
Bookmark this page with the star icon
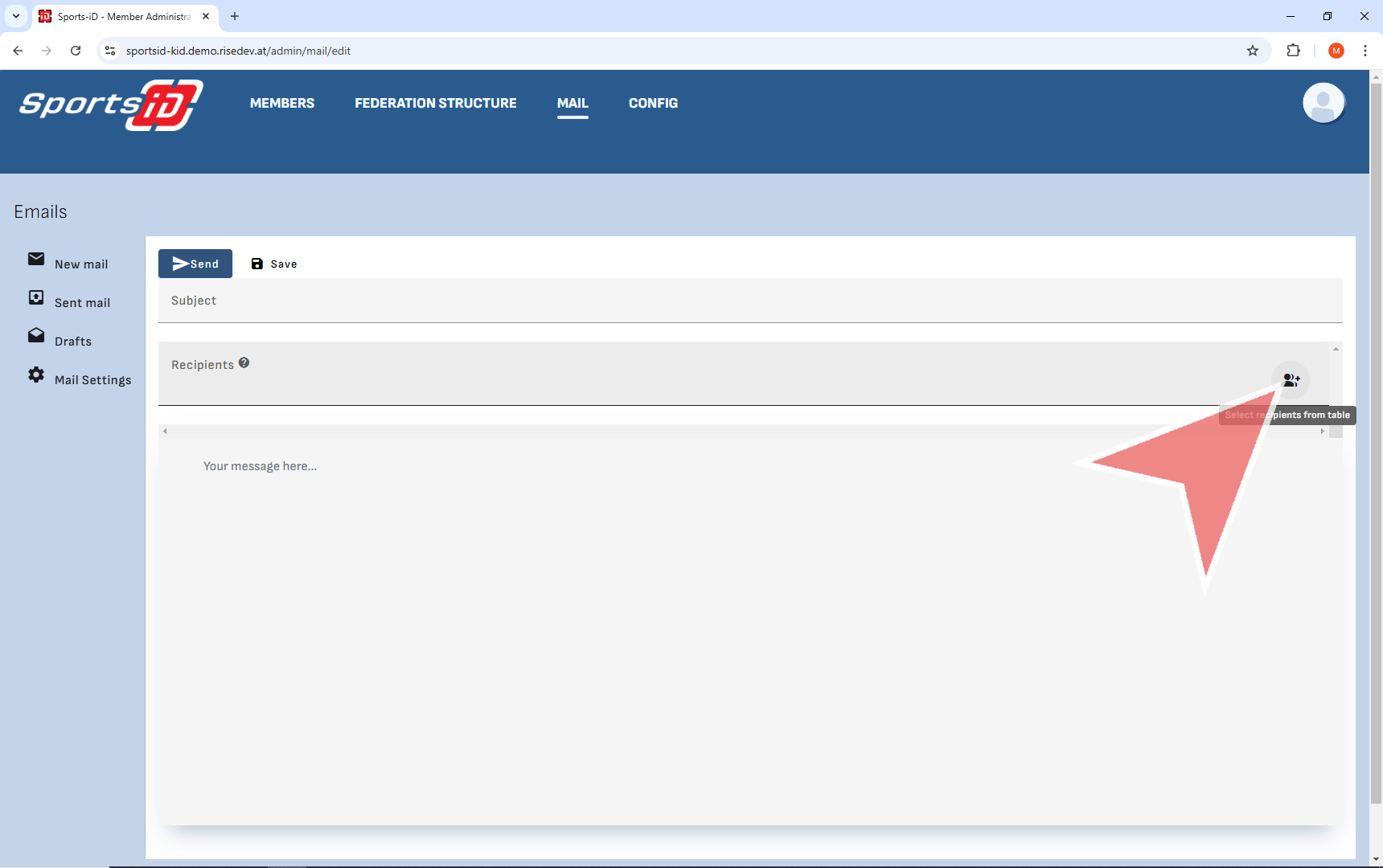click(1252, 51)
